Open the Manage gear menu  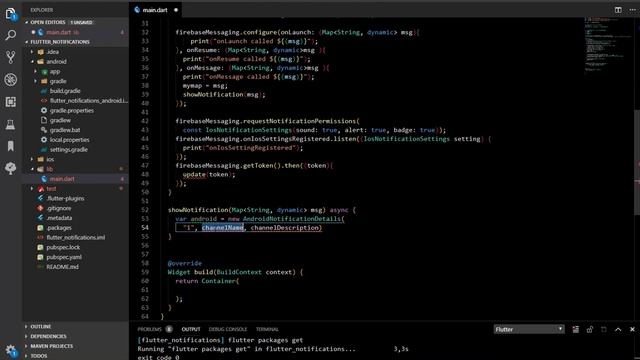coord(11,351)
